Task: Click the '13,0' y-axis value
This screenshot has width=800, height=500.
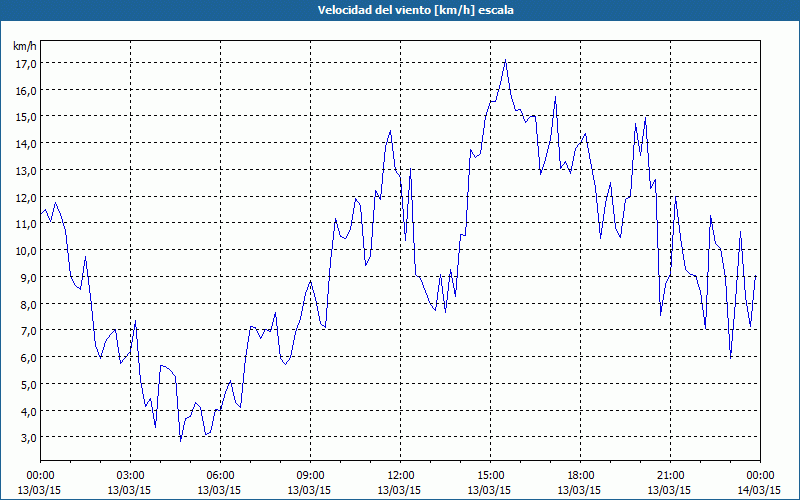Action: (26, 170)
